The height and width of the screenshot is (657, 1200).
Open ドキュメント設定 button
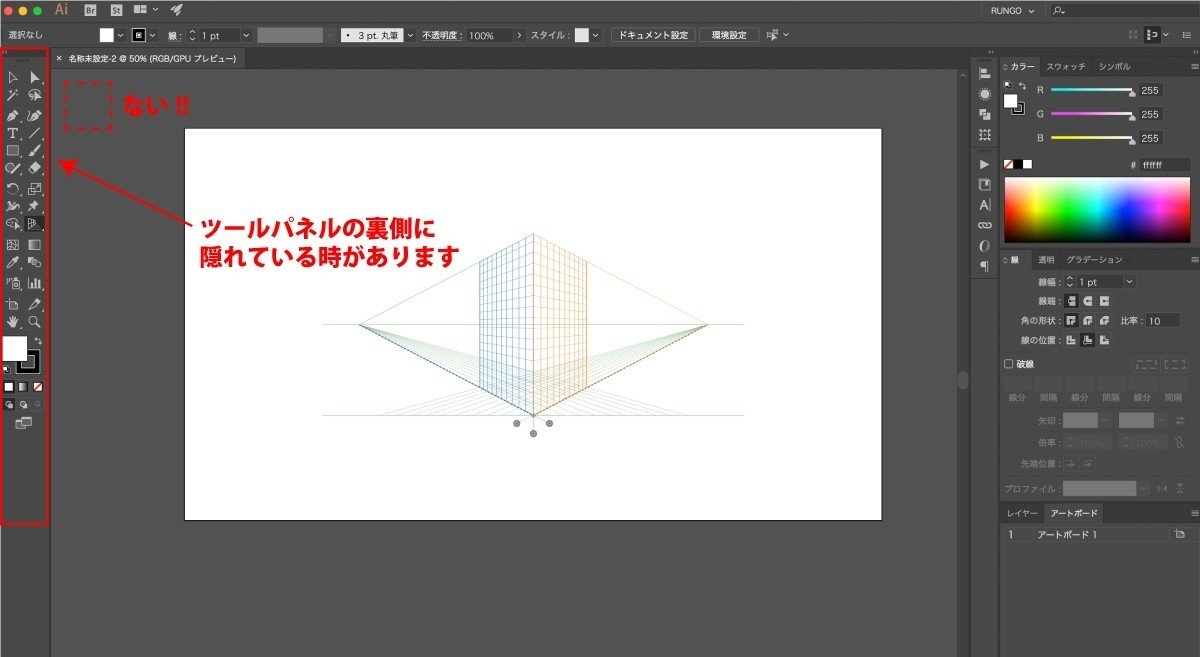pos(652,33)
